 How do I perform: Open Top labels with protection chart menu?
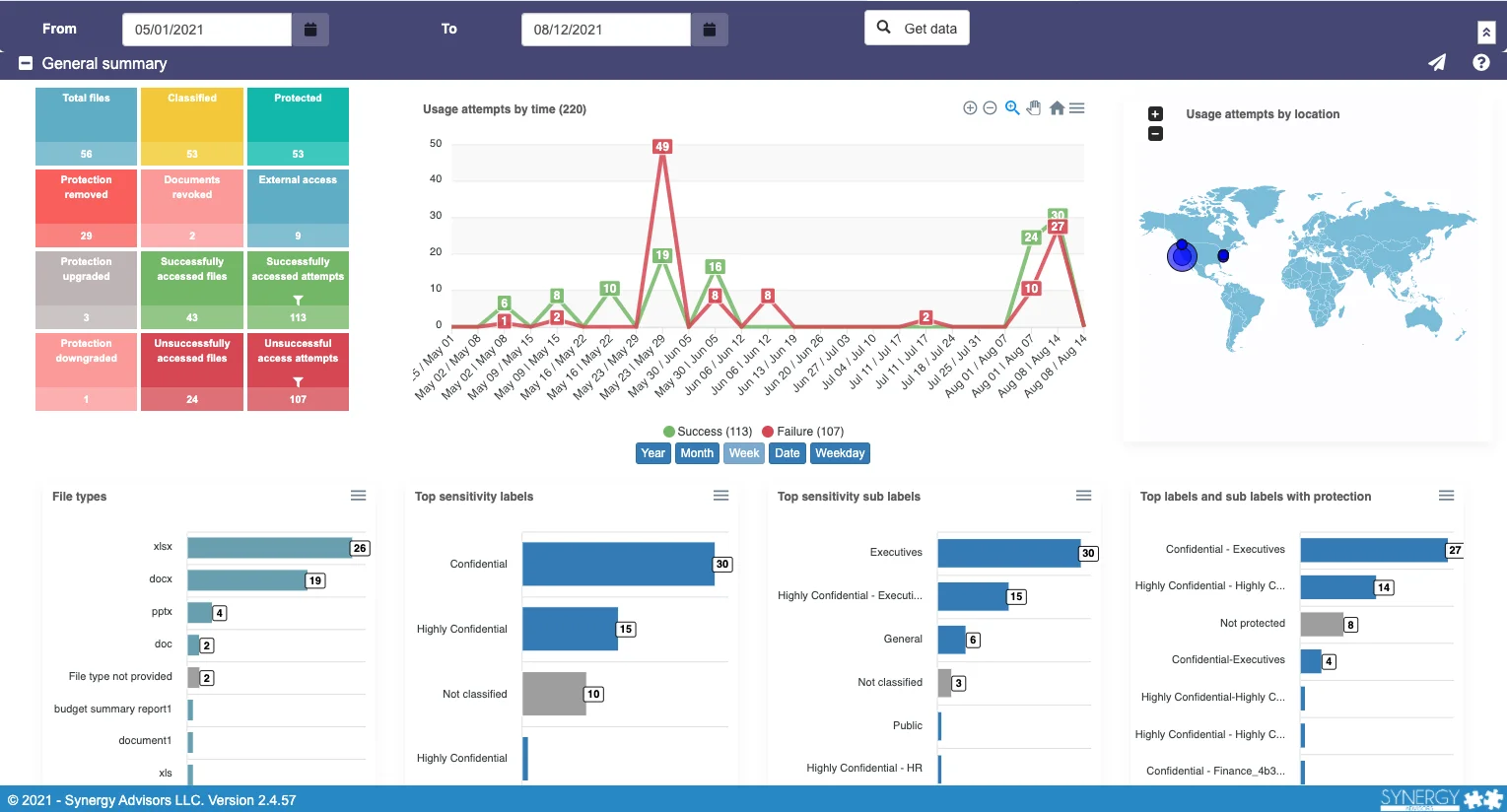[x=1447, y=496]
